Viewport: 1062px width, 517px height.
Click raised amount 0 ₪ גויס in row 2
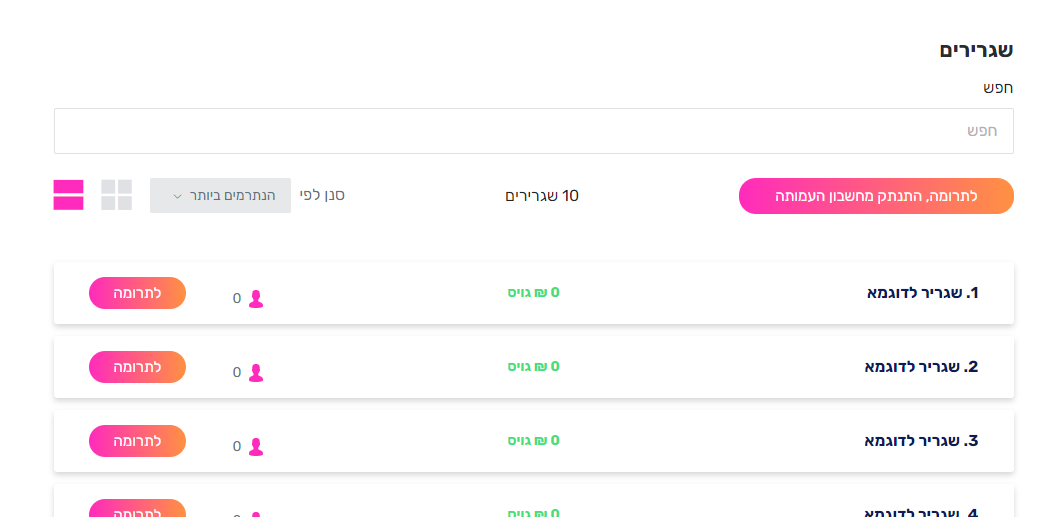pos(534,366)
